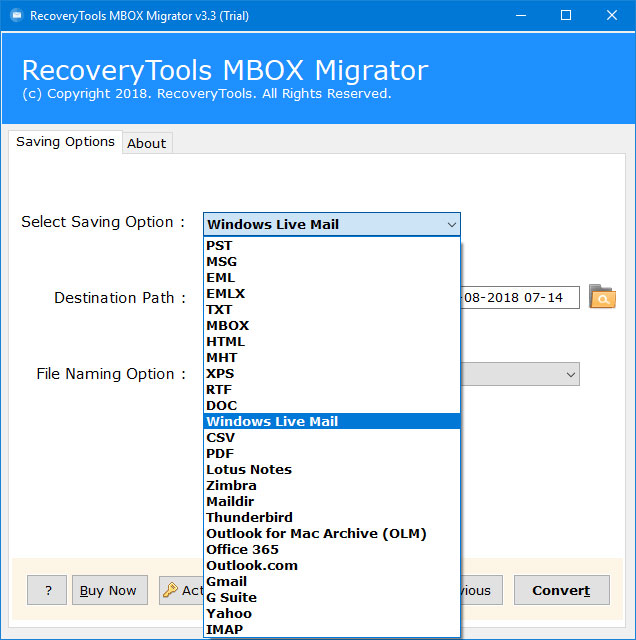Click into the Destination Path field
The height and width of the screenshot is (640, 636).
(520, 298)
